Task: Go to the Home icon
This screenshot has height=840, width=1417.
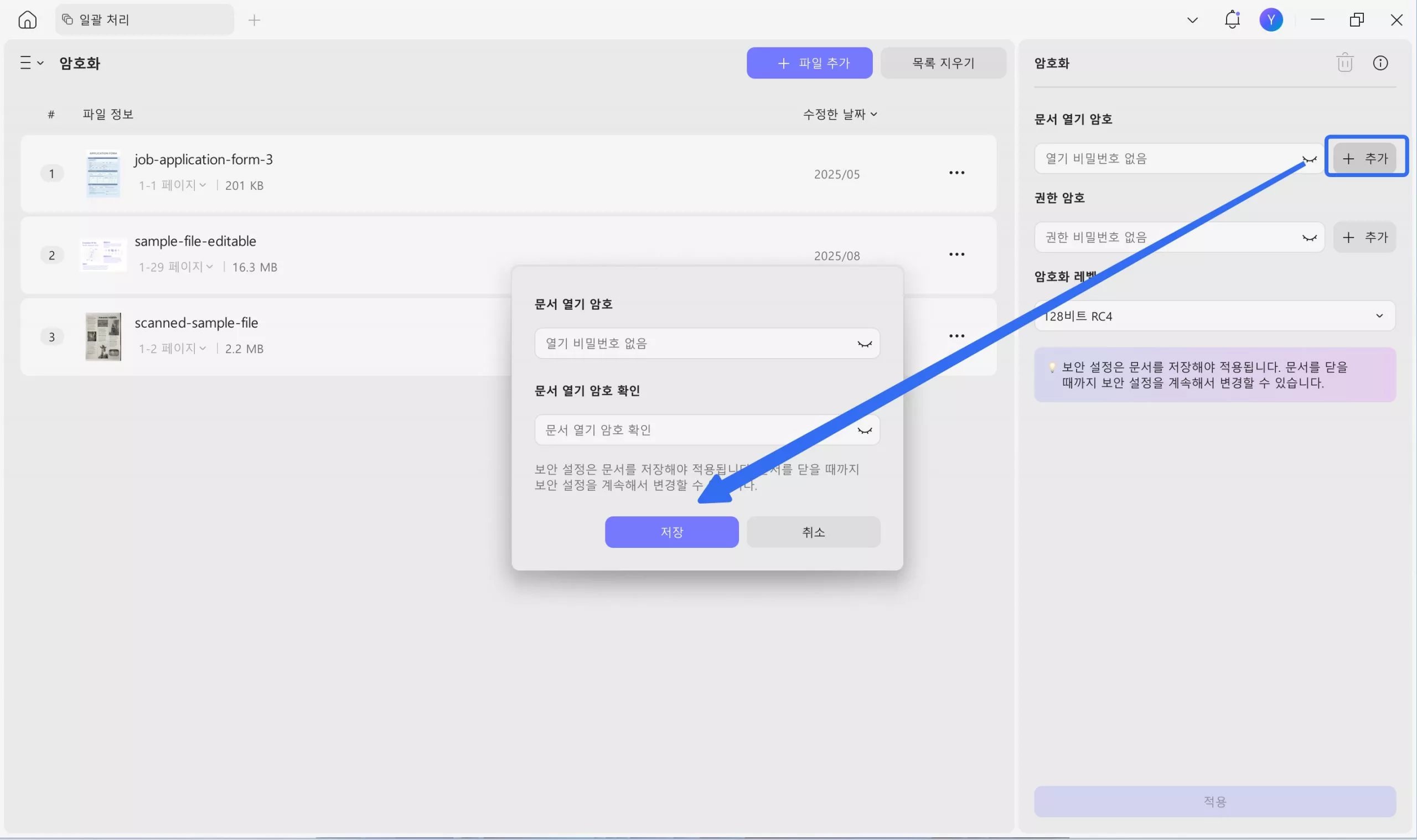Action: point(27,20)
